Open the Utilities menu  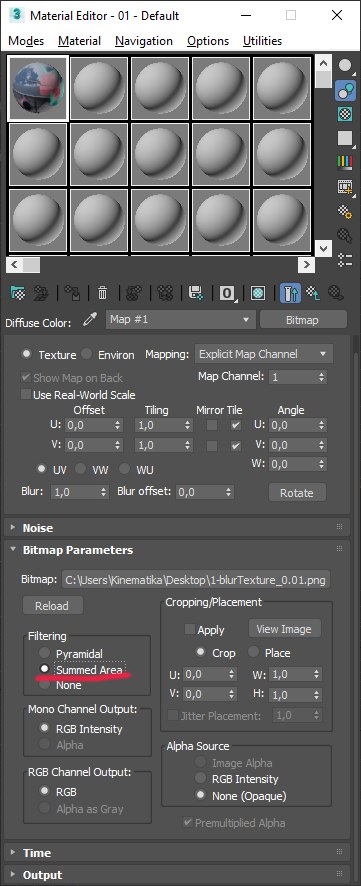(262, 41)
